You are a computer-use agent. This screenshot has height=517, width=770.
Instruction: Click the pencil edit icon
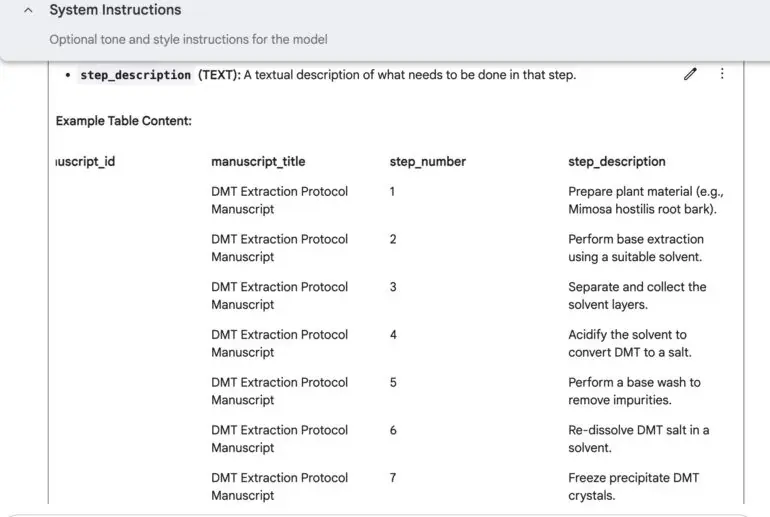pos(690,74)
